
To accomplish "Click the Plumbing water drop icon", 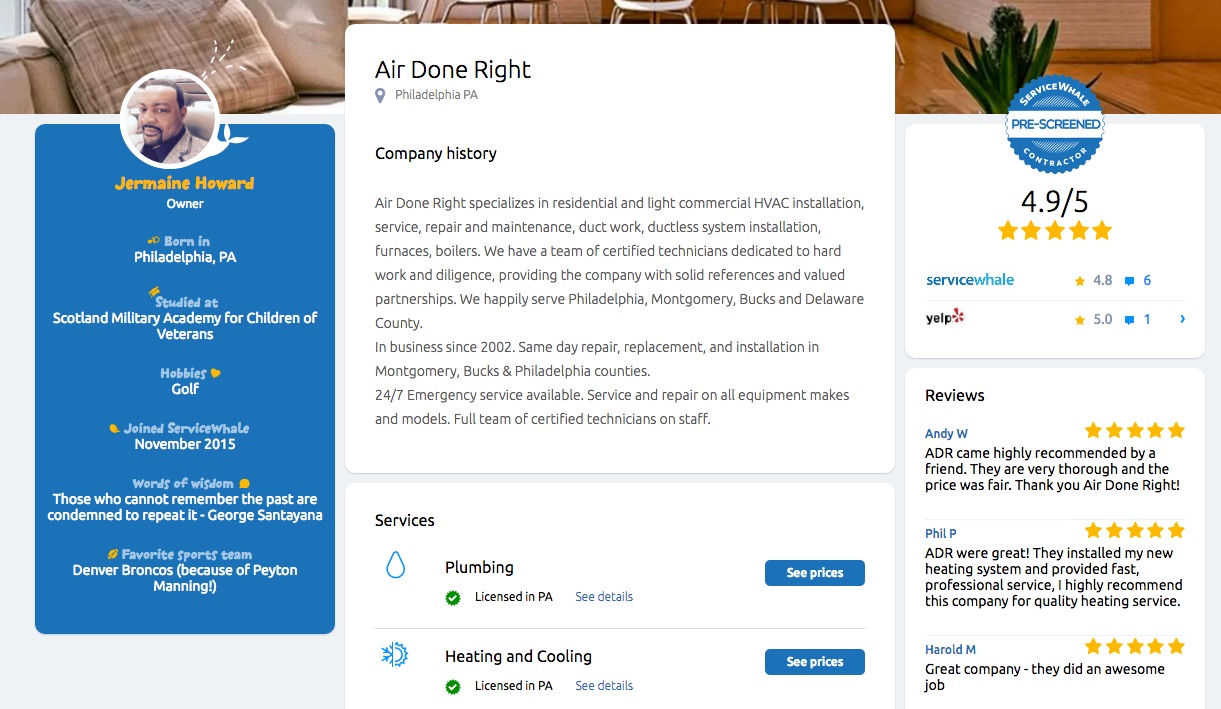I will (x=396, y=566).
